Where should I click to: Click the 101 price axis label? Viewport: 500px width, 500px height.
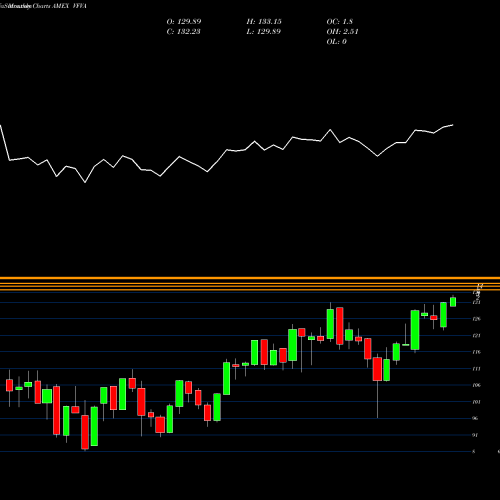(477, 402)
